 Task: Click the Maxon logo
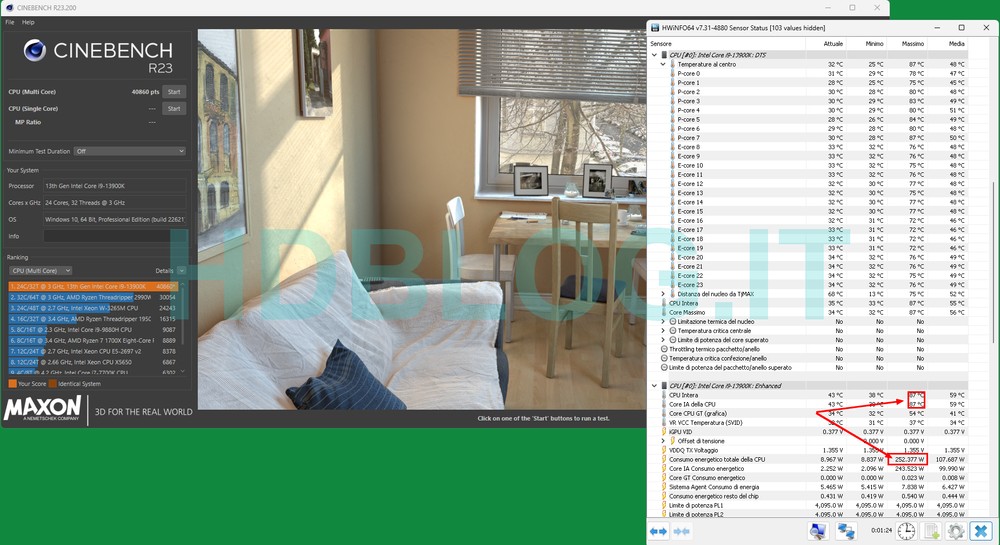click(x=42, y=408)
